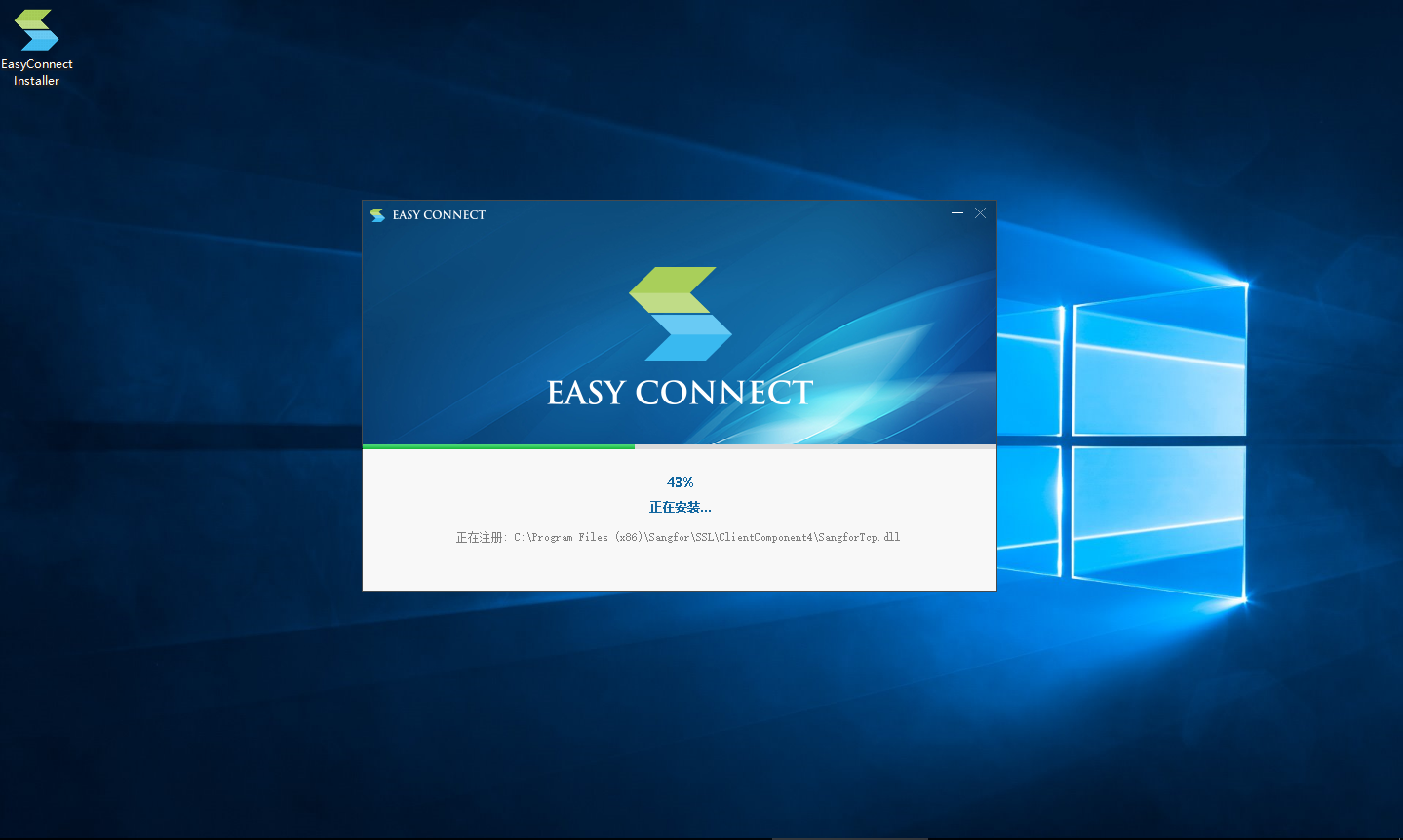Image resolution: width=1403 pixels, height=840 pixels.
Task: Click the large Easy Connect logo emblem
Action: click(680, 314)
